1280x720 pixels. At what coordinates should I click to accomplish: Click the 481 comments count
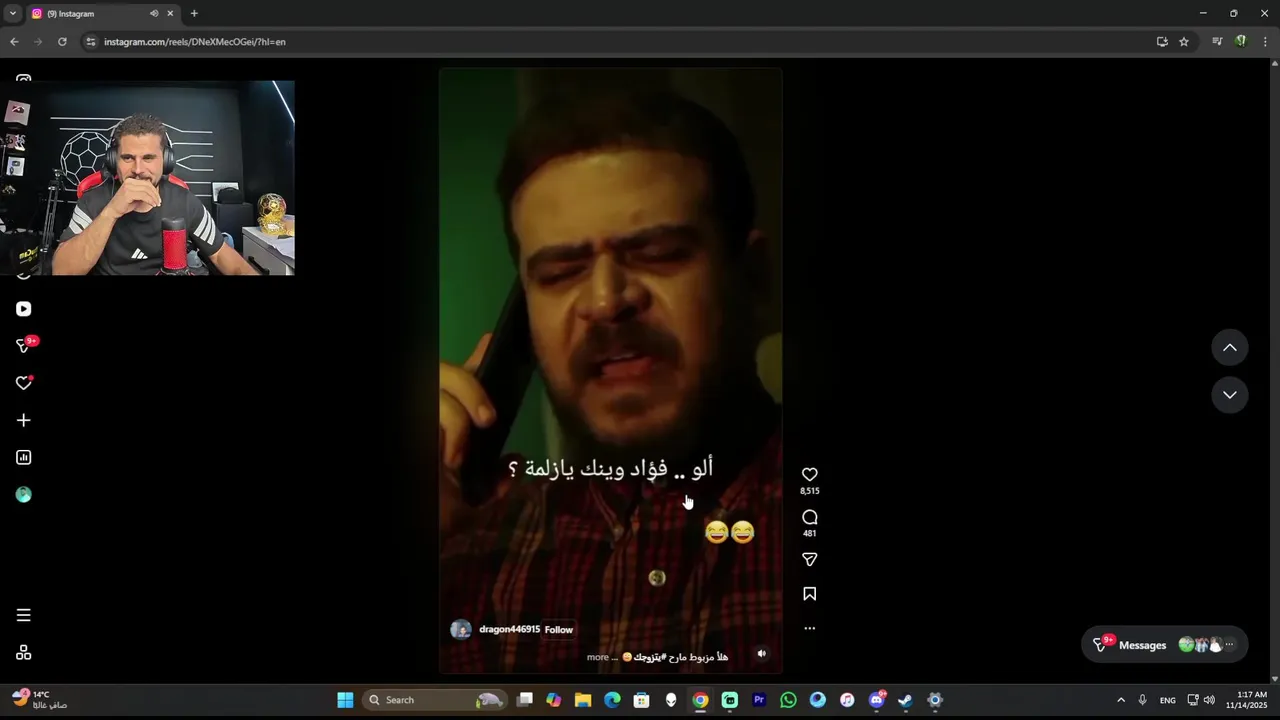click(810, 534)
